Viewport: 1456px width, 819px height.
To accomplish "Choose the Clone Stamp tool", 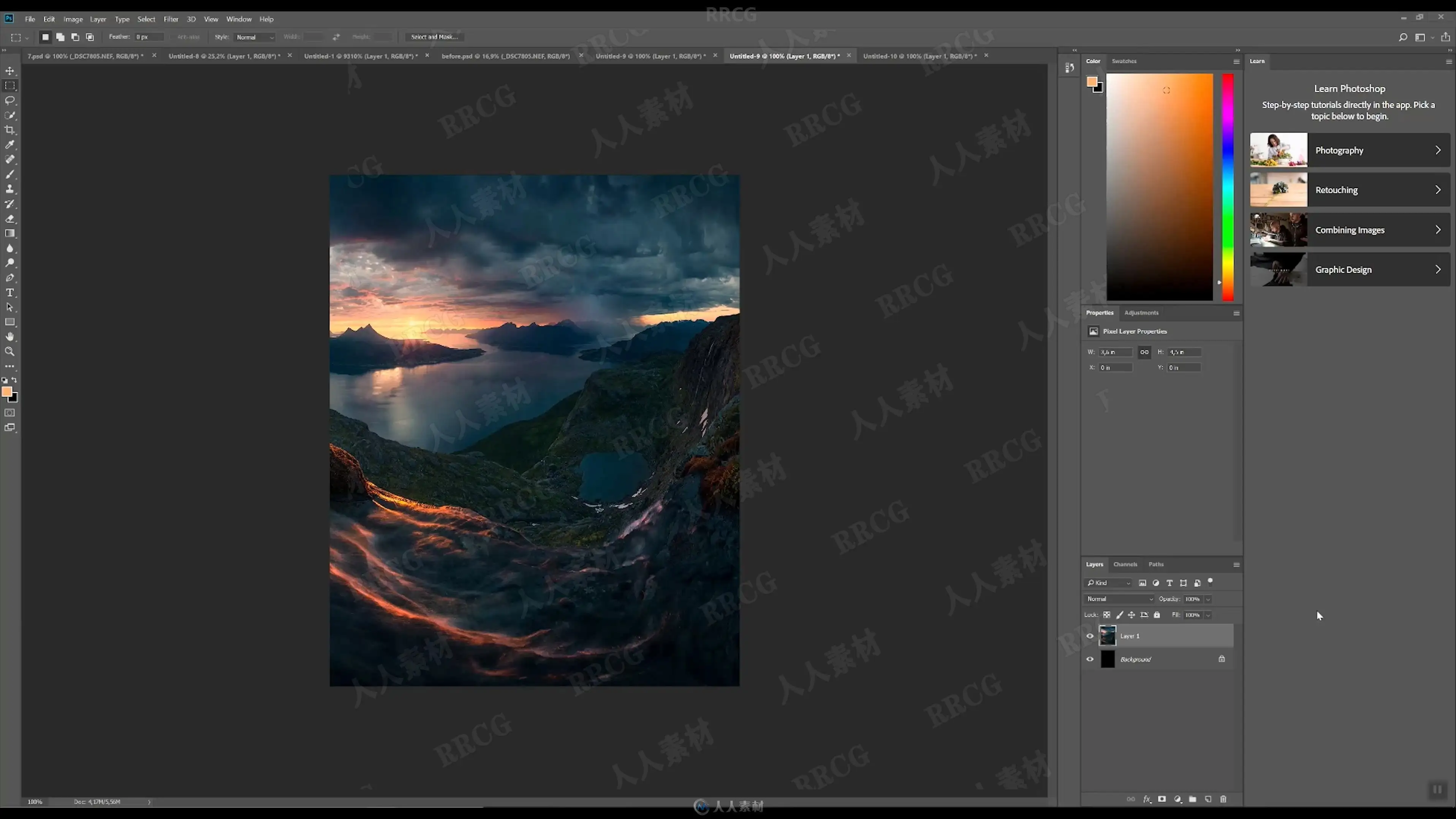I will (x=9, y=189).
